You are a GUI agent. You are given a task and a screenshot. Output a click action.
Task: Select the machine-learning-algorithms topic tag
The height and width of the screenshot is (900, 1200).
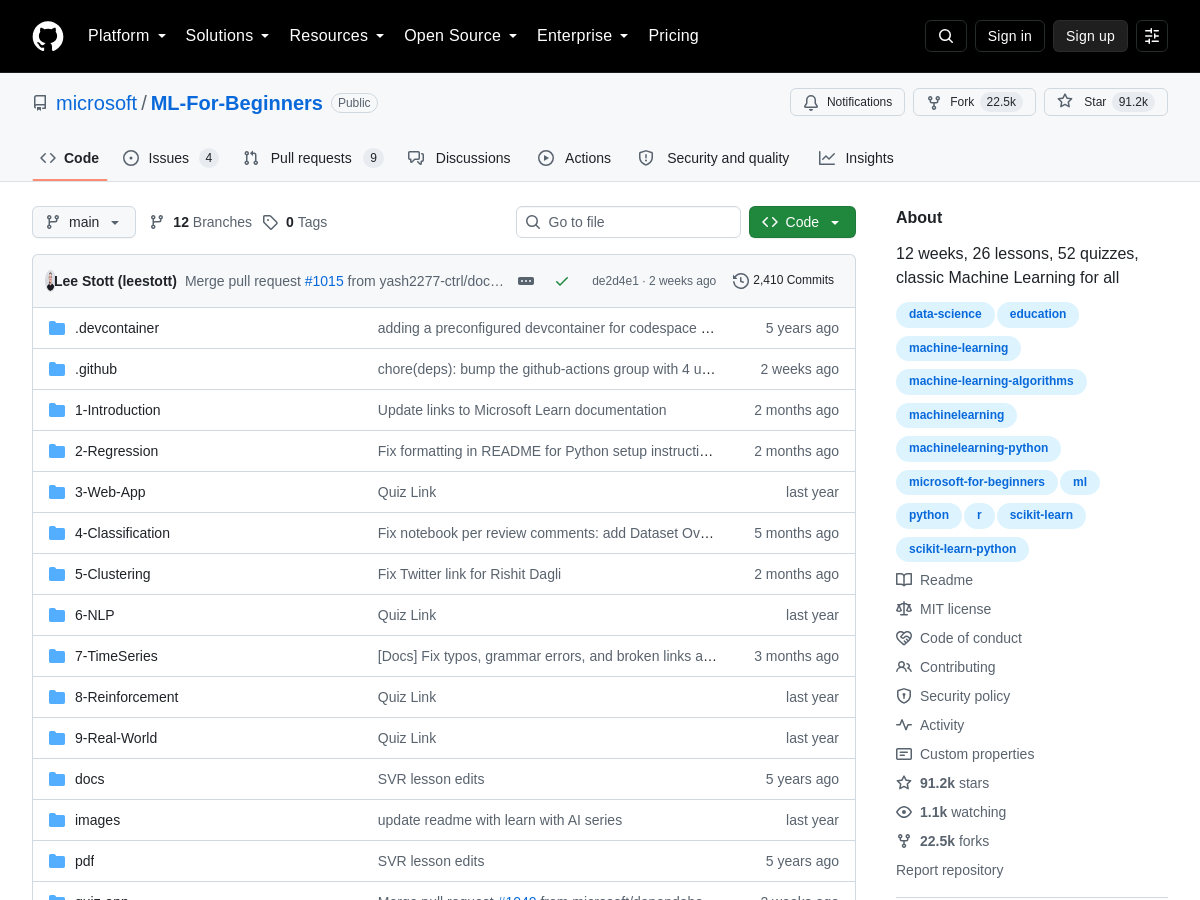click(x=991, y=381)
